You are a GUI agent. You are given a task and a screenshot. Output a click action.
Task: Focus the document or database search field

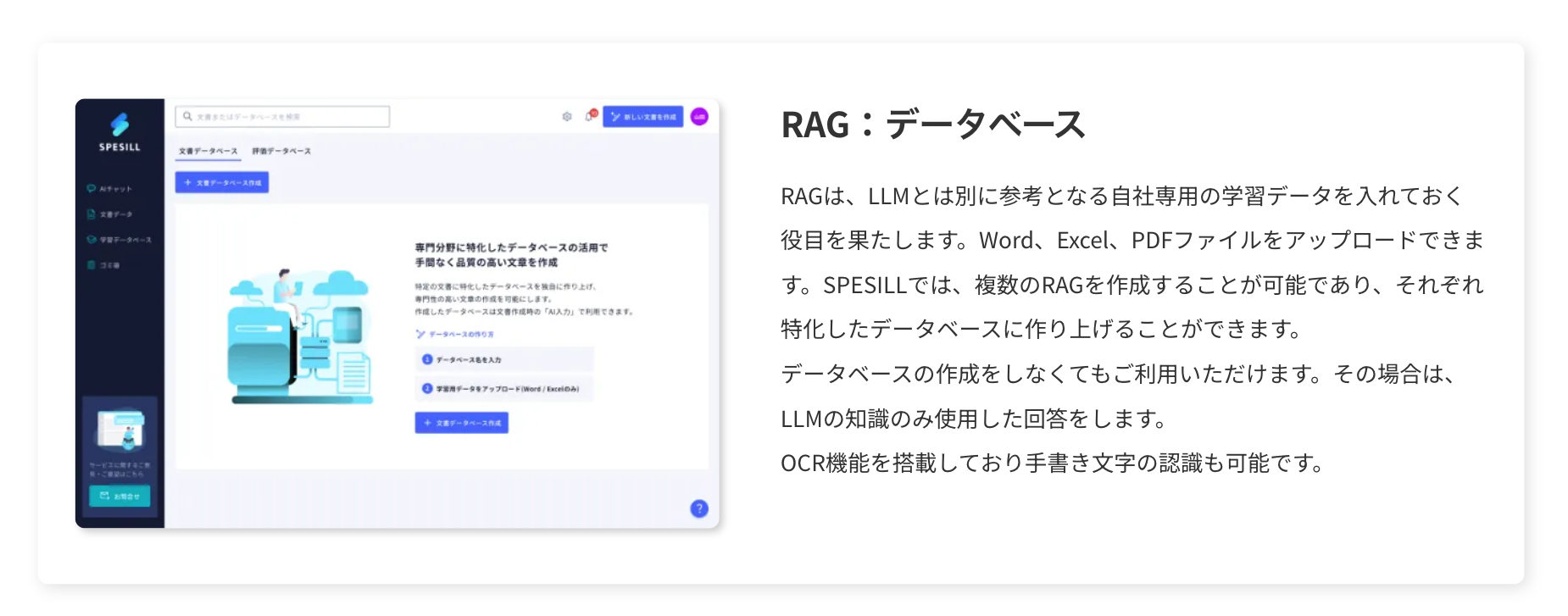pos(282,117)
